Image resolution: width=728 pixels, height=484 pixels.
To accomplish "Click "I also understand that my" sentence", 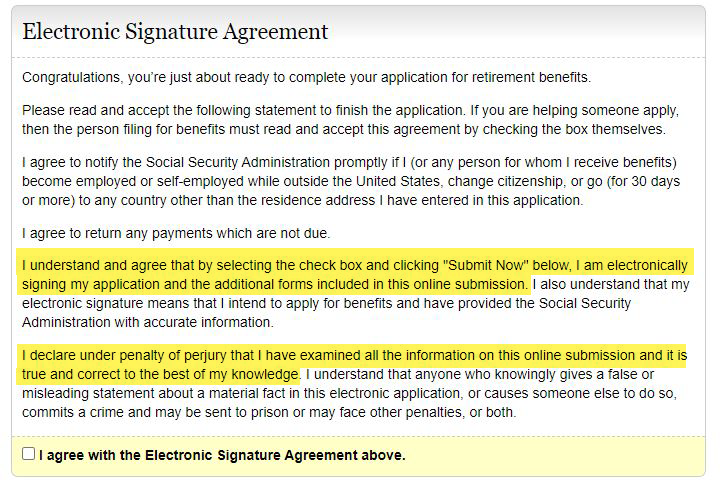I will [612, 284].
